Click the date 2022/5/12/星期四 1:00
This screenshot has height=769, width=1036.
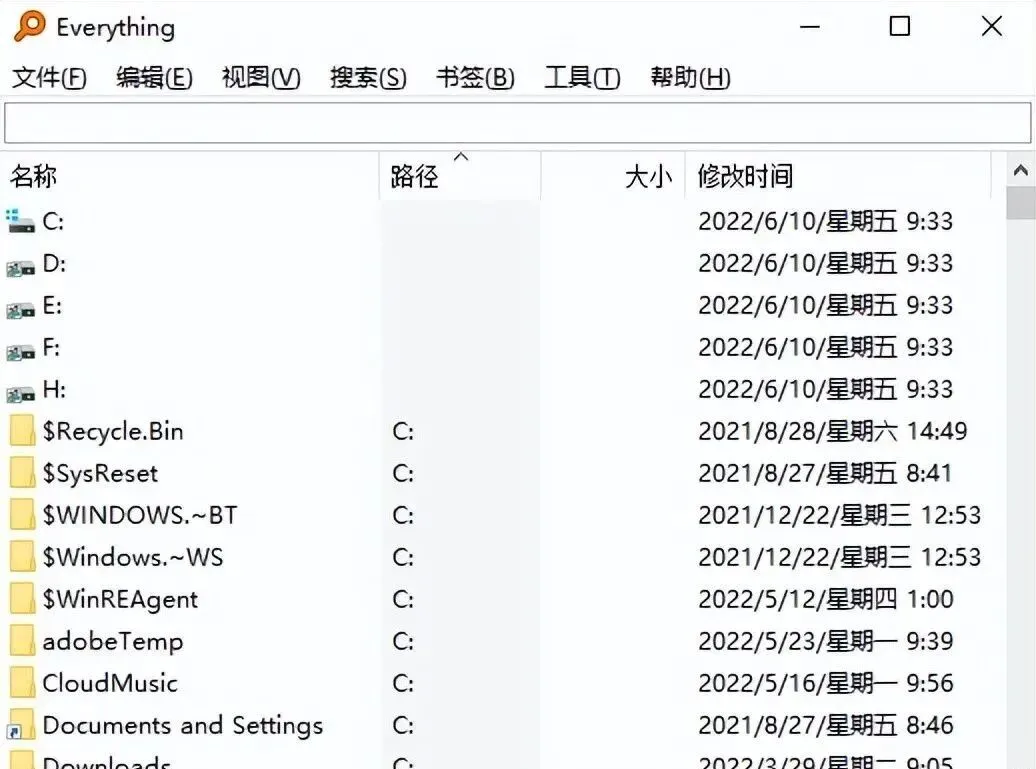tap(826, 599)
